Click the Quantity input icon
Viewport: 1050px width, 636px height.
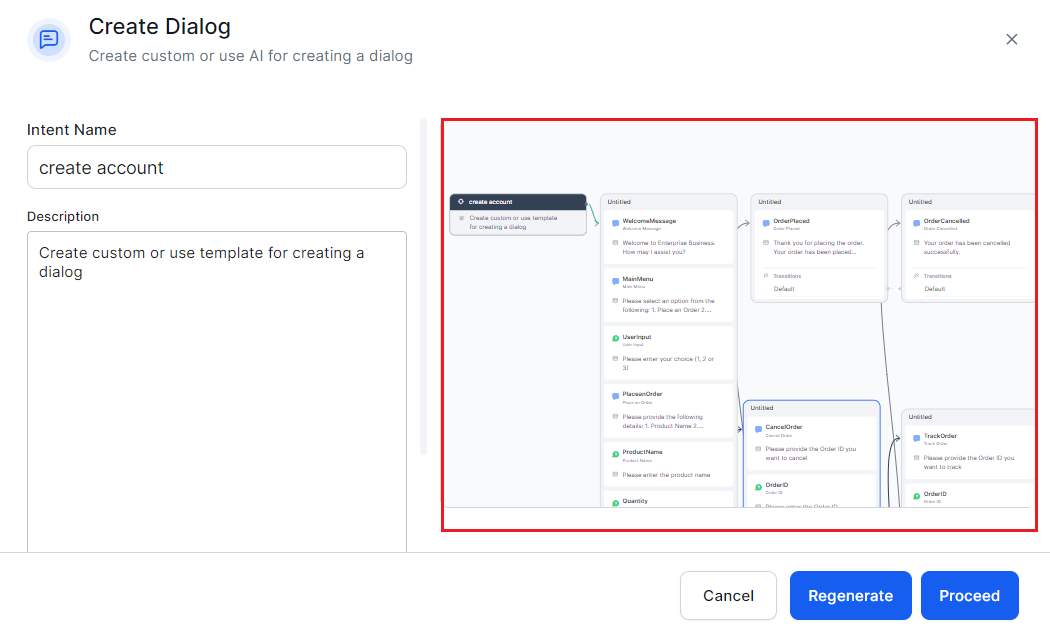pos(615,502)
